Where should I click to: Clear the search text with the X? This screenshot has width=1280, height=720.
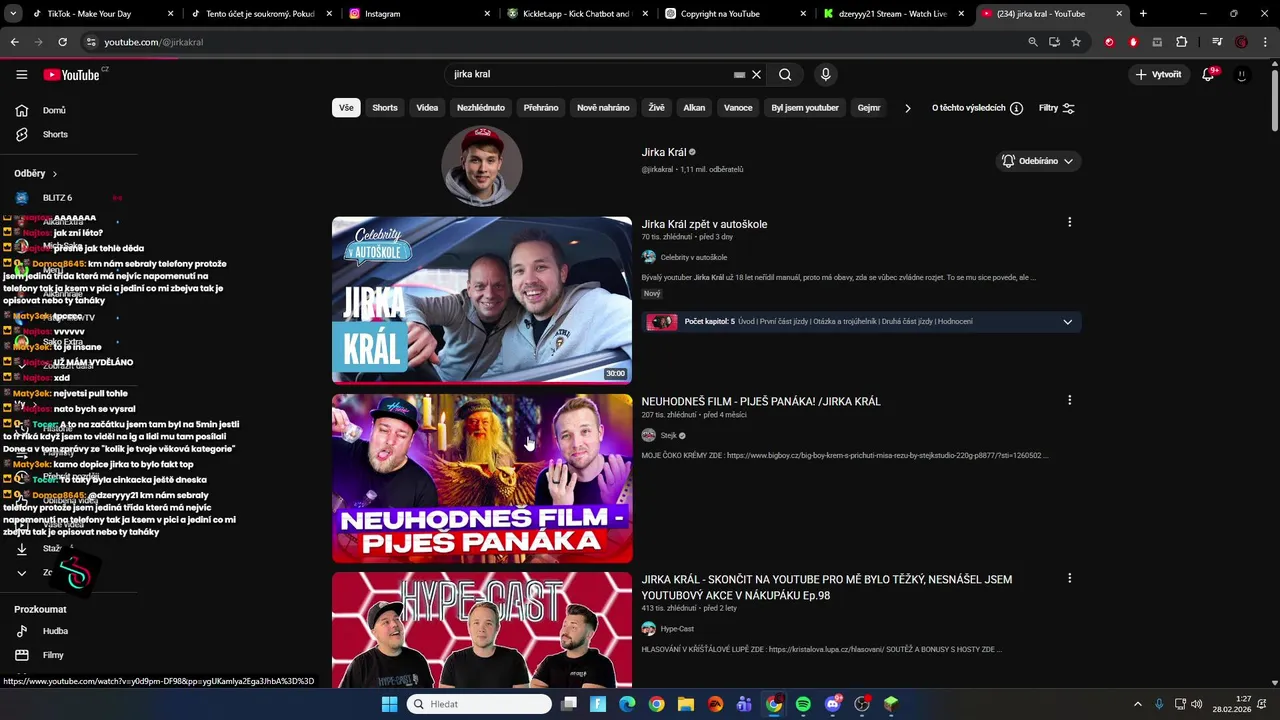(756, 74)
